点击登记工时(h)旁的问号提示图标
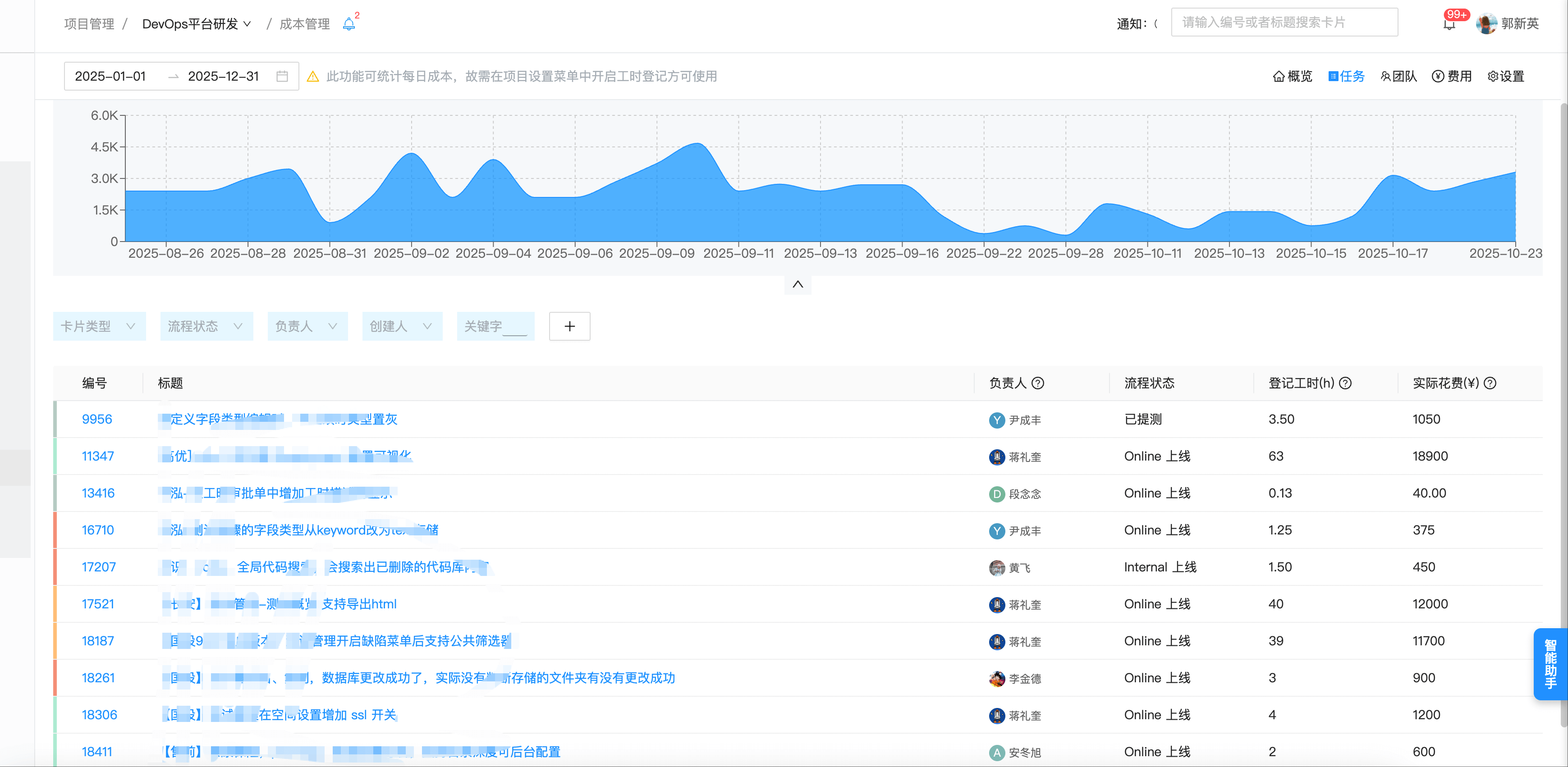Viewport: 1568px width, 767px height. [1346, 383]
